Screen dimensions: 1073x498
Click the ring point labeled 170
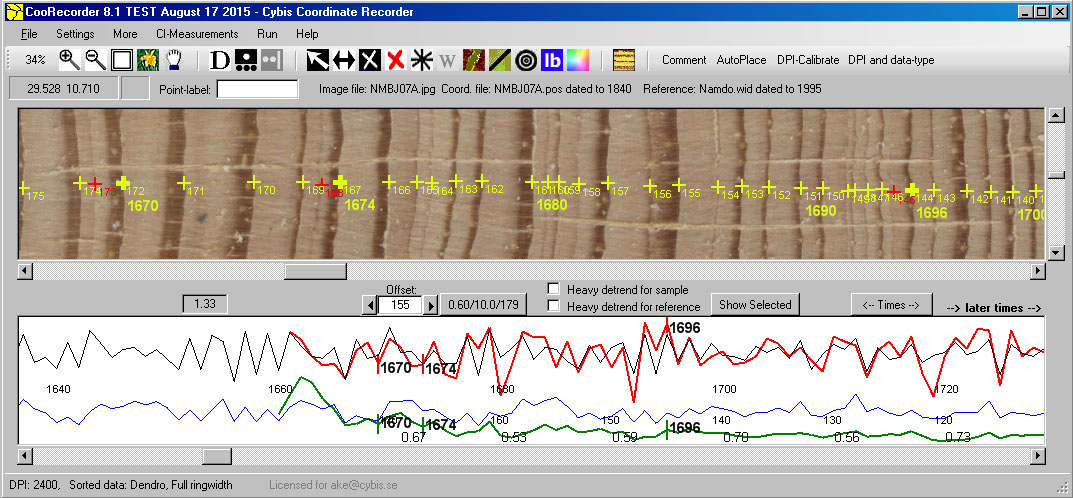point(254,183)
